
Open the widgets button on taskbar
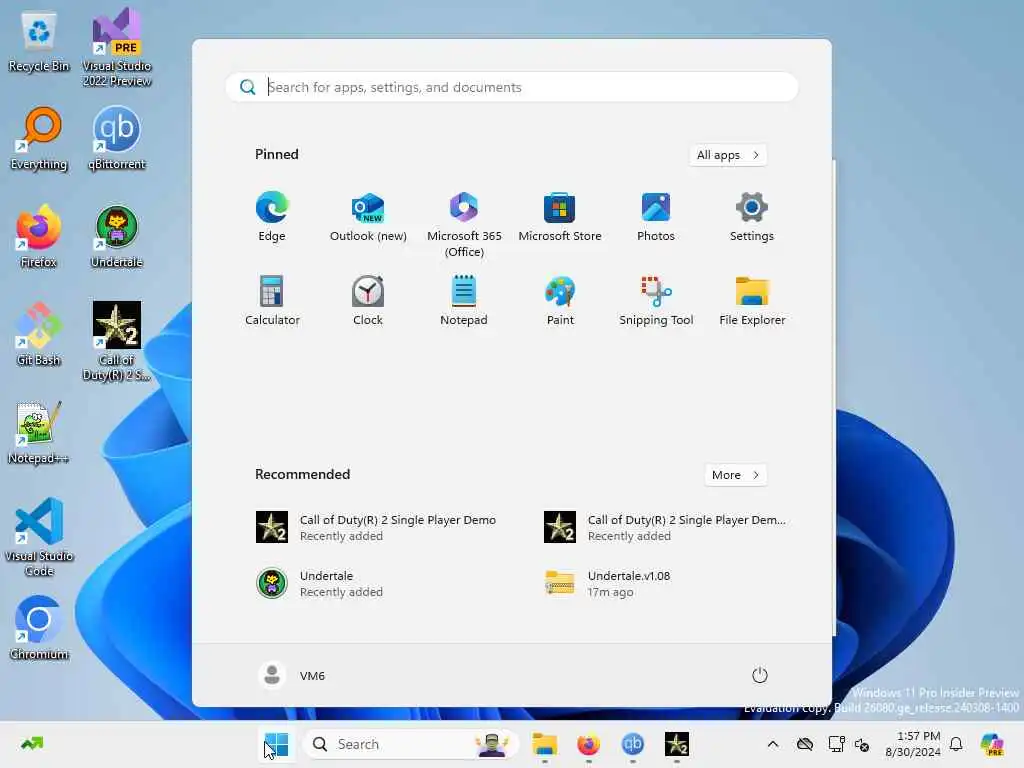click(x=32, y=743)
